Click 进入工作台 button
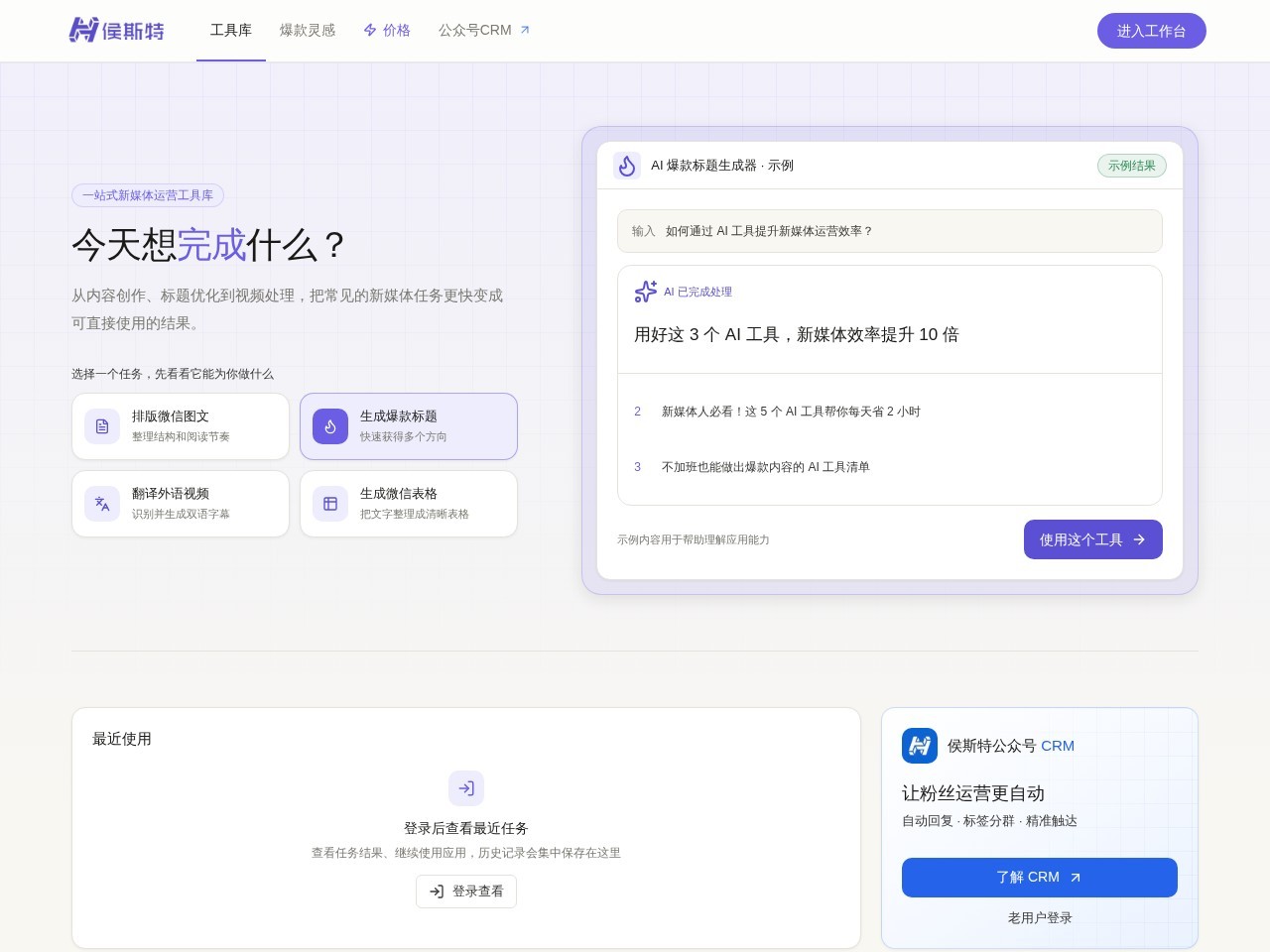This screenshot has width=1270, height=952. [x=1152, y=31]
